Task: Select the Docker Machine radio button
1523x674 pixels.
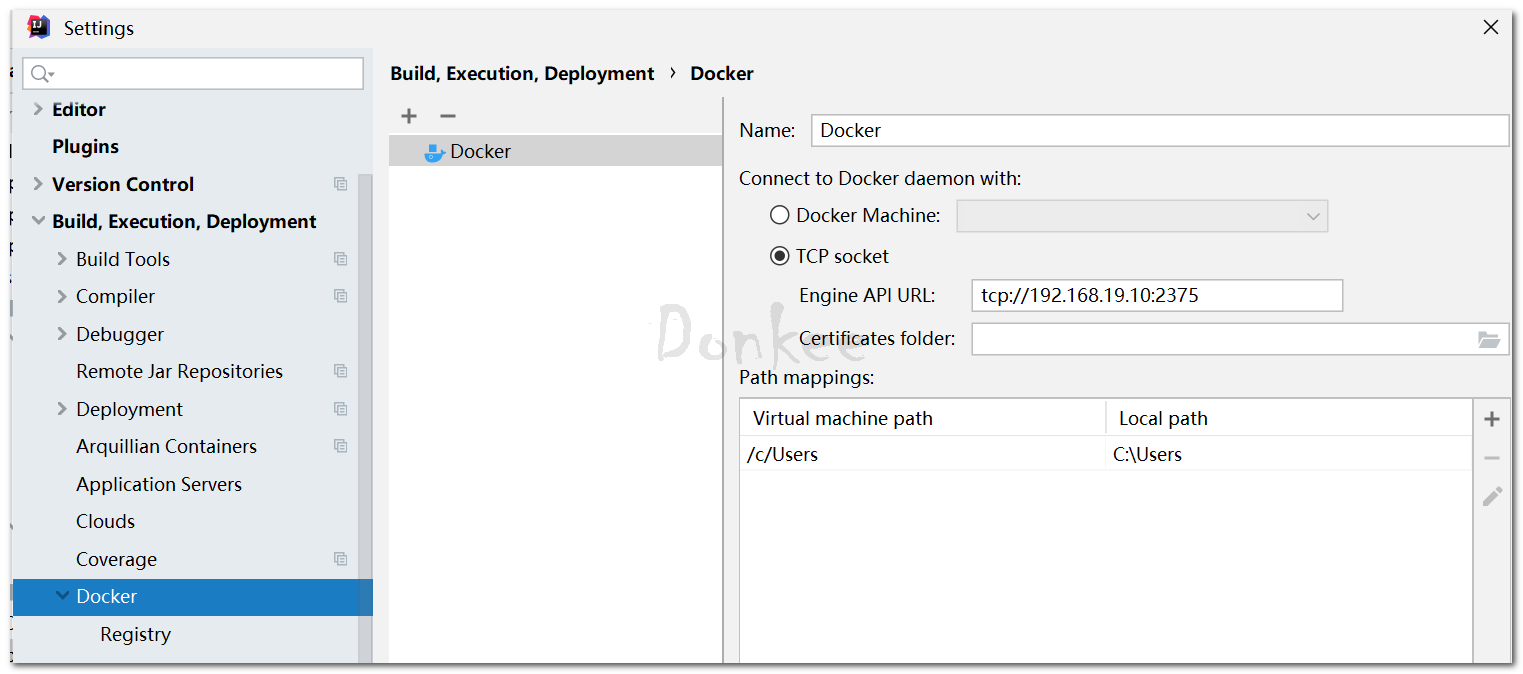Action: 779,215
